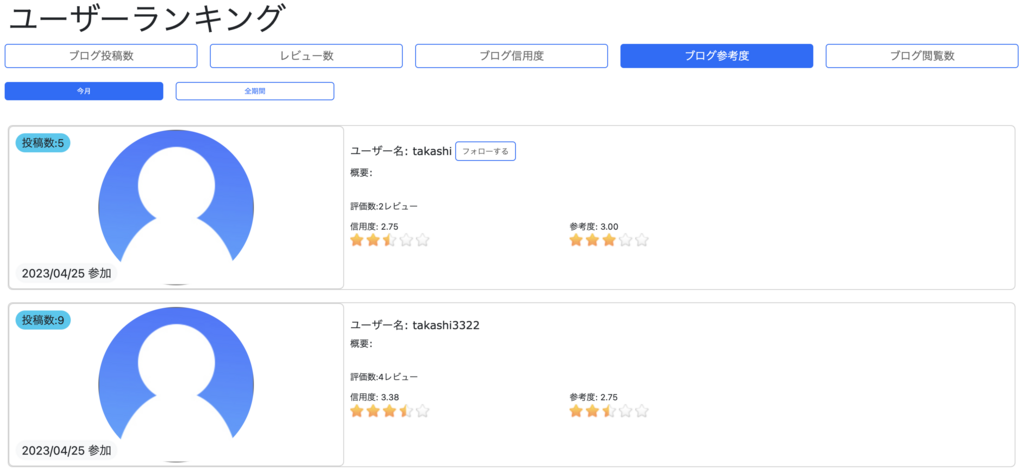Click the 投稿数:9 badge
Screen dimensions: 1024x471
click(43, 320)
